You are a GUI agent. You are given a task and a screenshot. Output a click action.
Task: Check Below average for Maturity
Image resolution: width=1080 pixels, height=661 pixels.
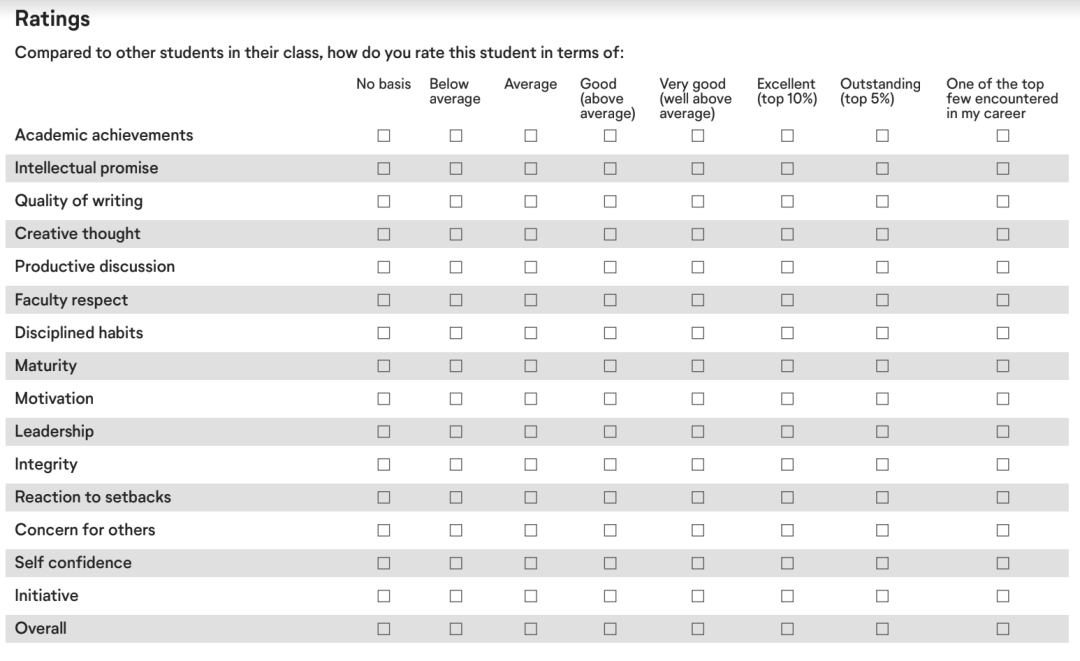coord(456,366)
